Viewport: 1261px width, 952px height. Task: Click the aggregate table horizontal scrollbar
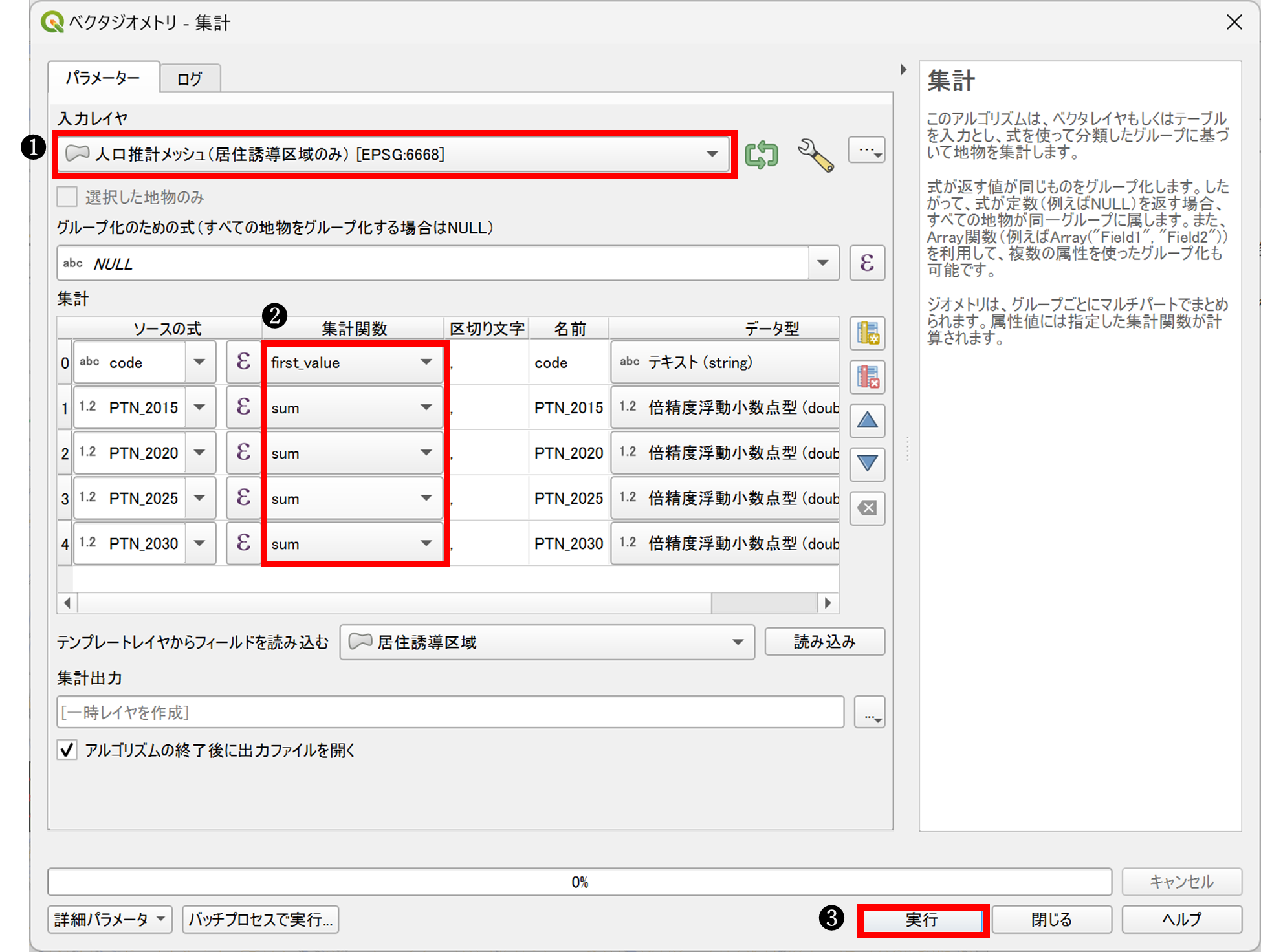point(388,603)
